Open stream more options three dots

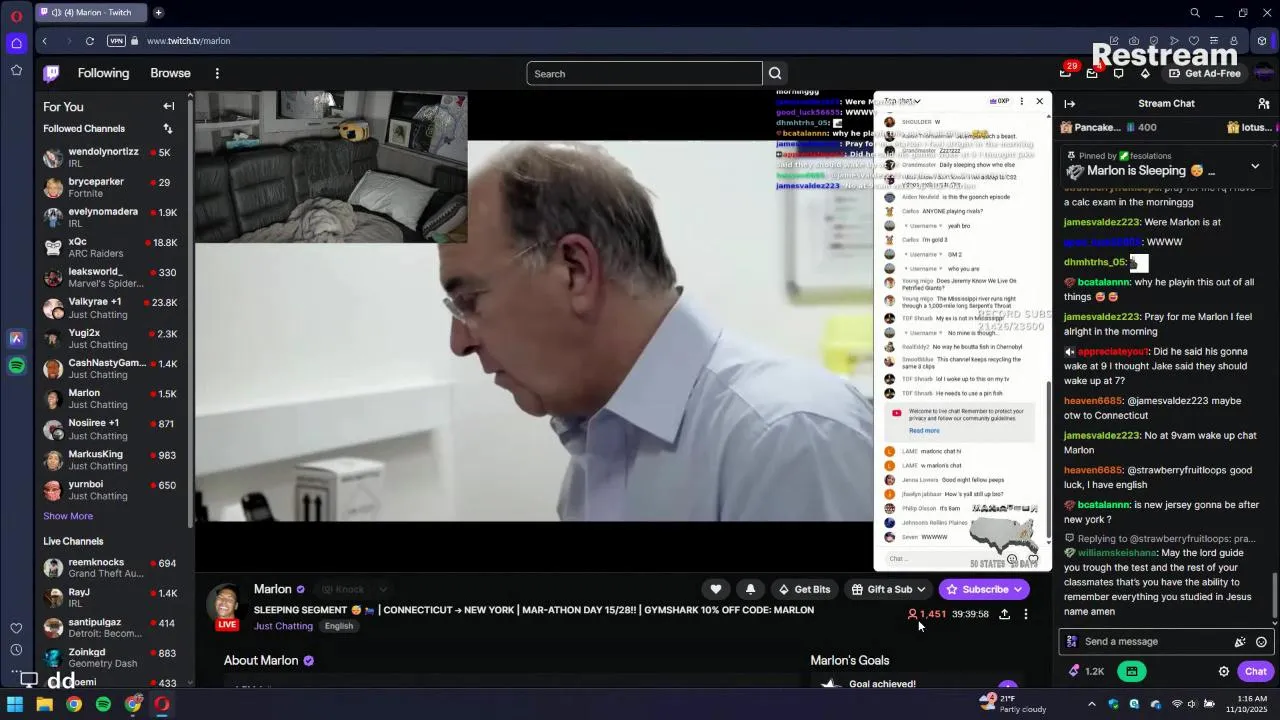[1025, 614]
